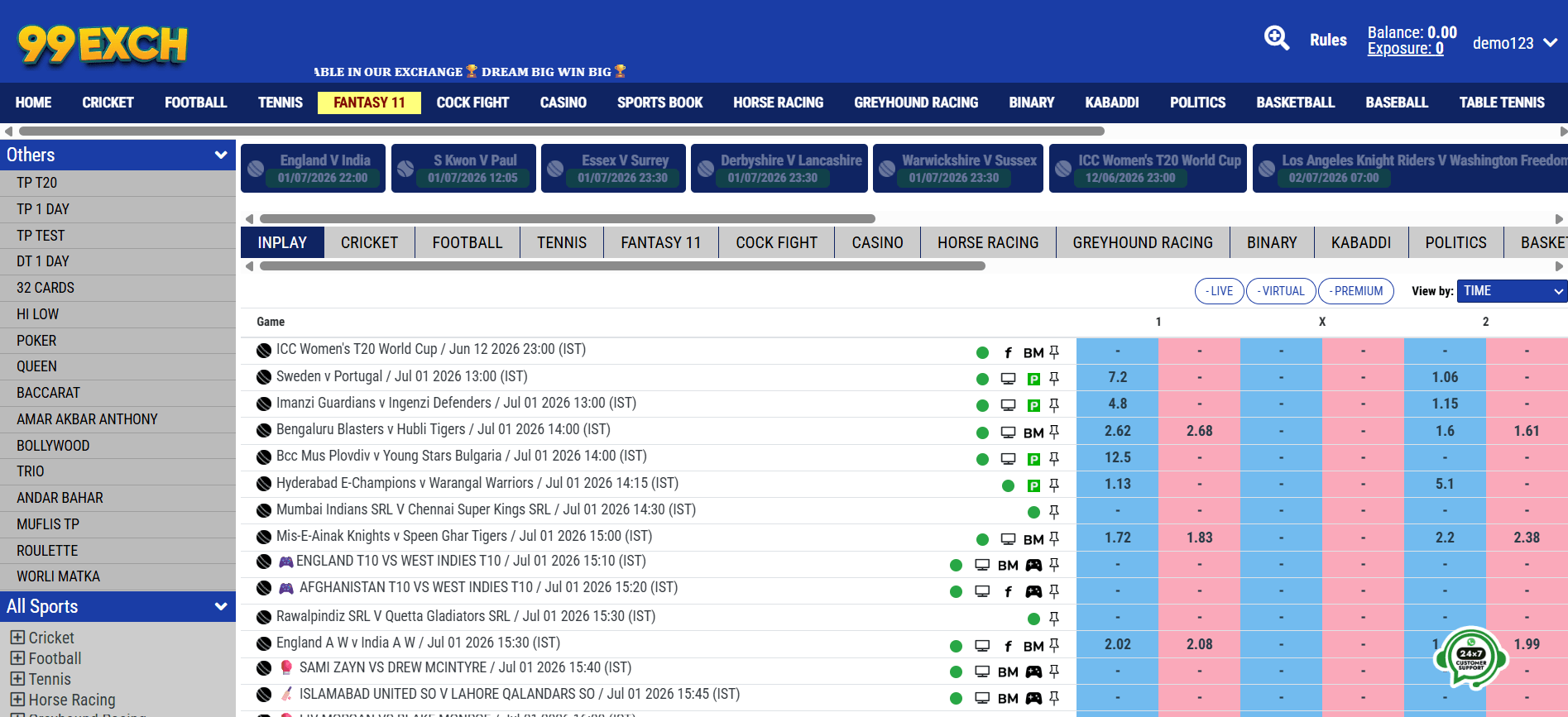Screen dimensions: 1568x717
Task: Click top navigation horizontal scrollbar
Action: coord(562,131)
